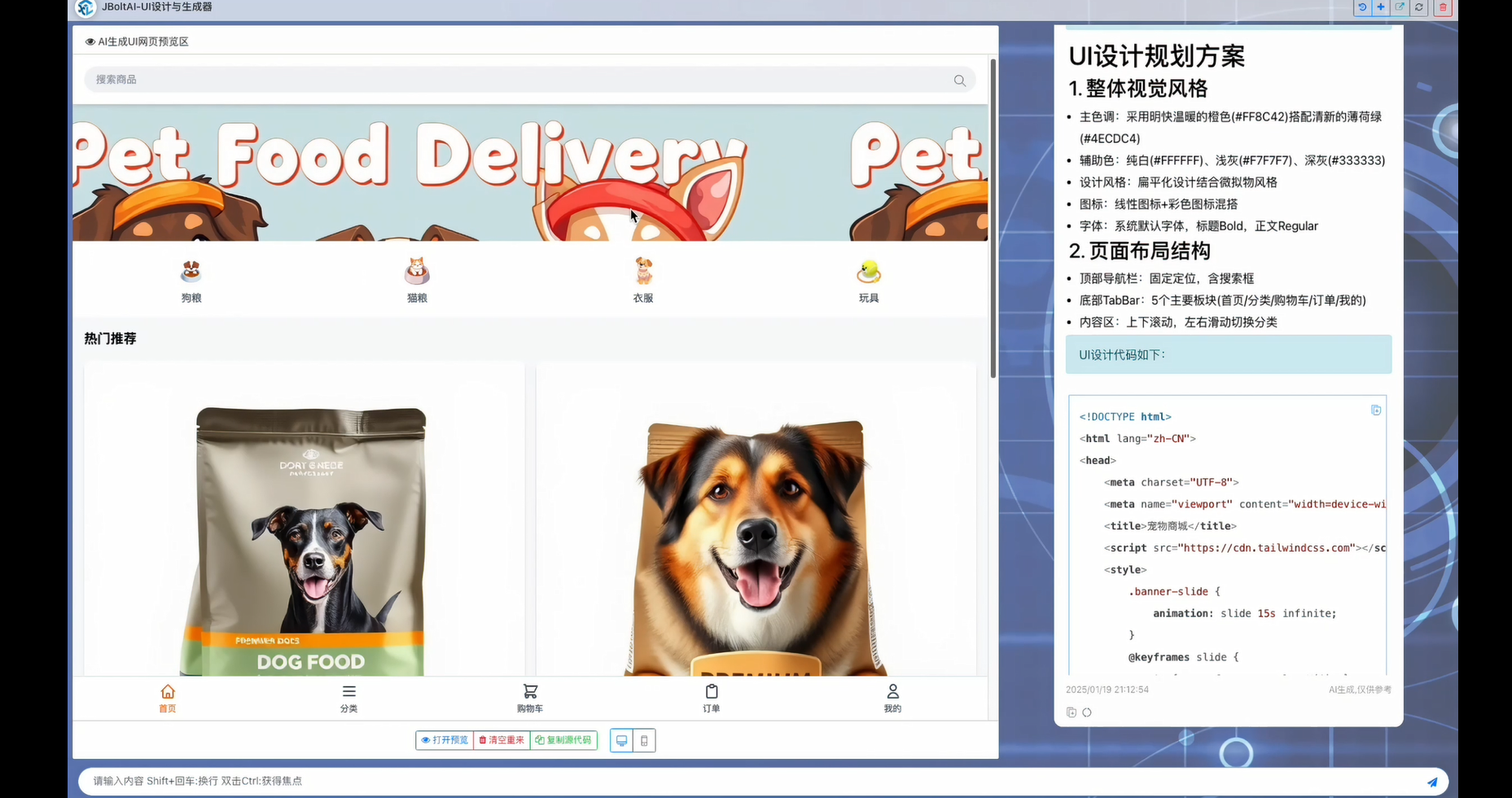This screenshot has width=1512, height=798.
Task: Click the 2.页面布局结构 heading
Action: (x=1140, y=251)
